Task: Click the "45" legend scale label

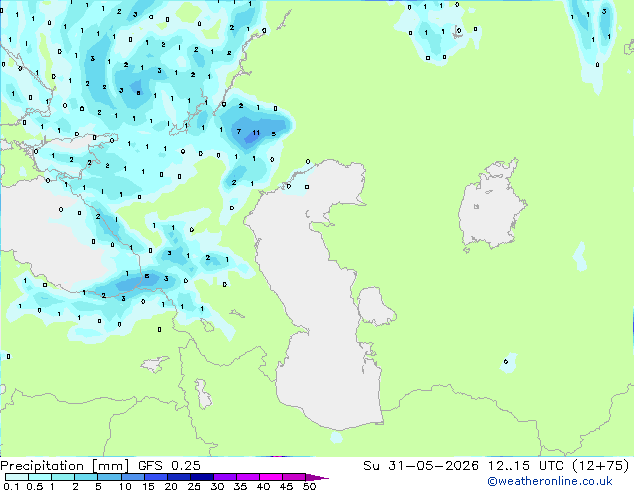Action: [x=286, y=486]
